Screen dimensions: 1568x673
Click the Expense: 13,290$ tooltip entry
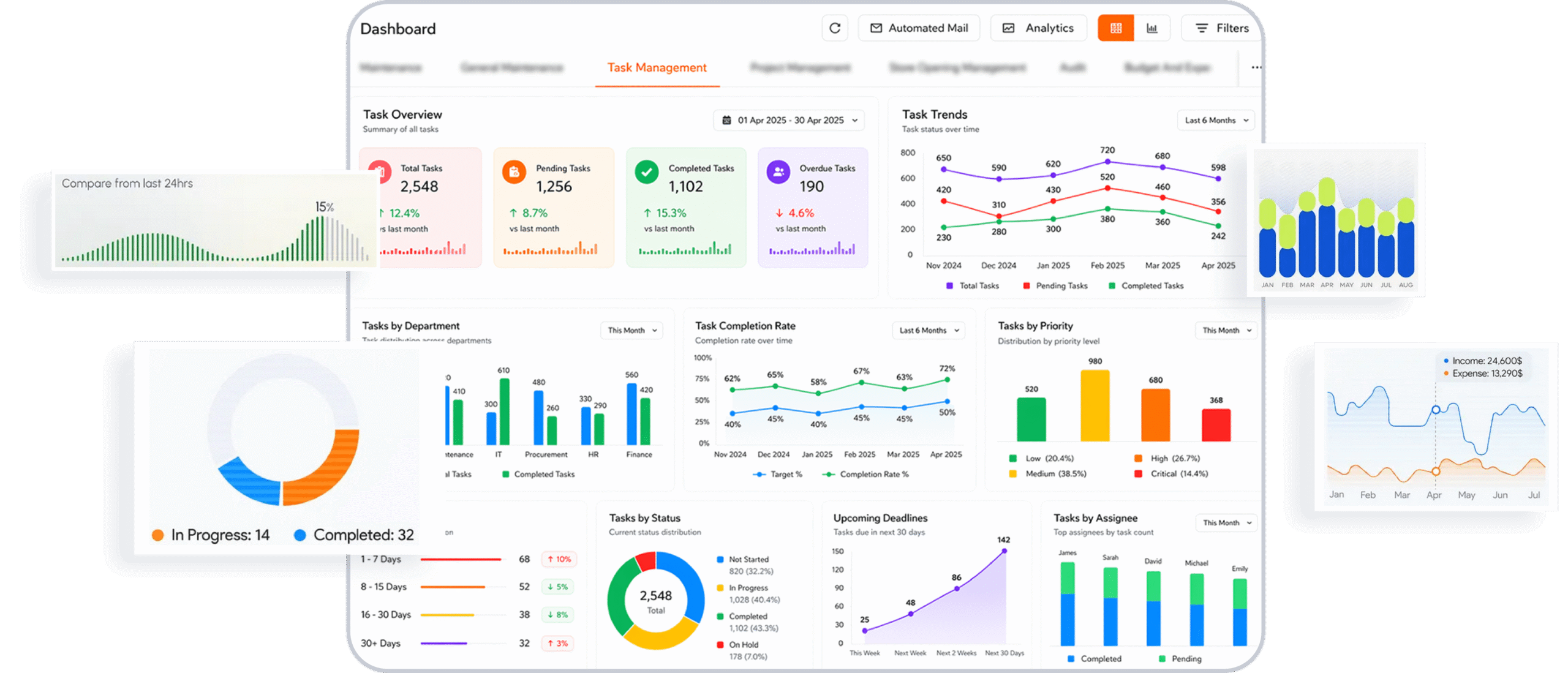(x=1482, y=373)
